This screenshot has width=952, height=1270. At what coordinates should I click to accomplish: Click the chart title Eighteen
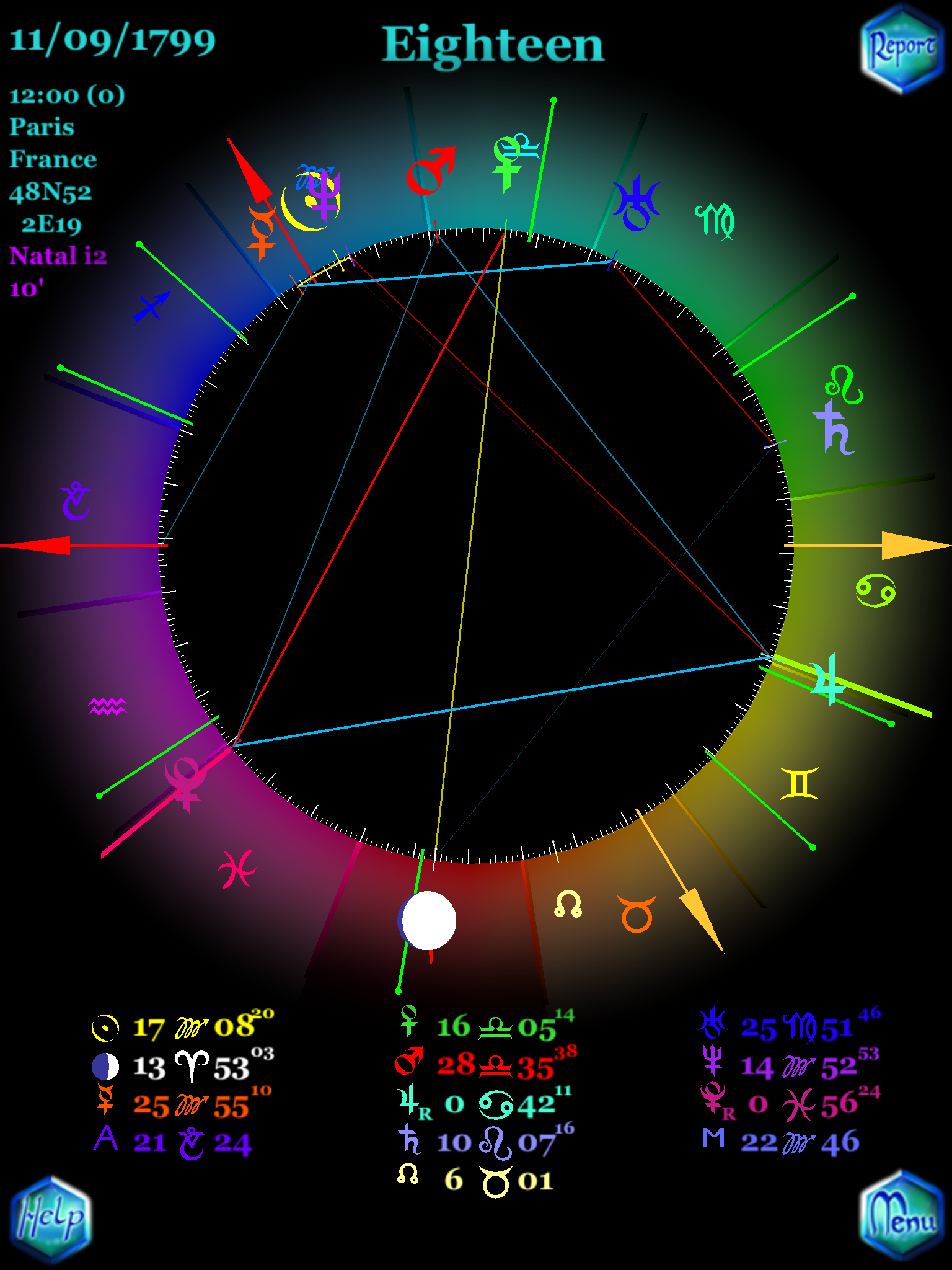point(493,45)
